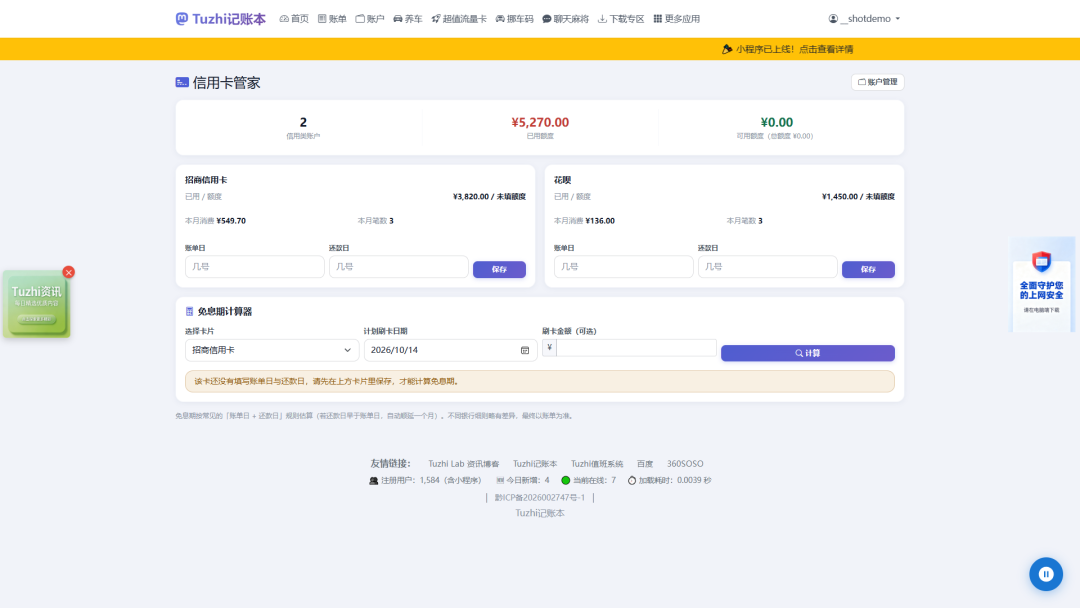Open the 账单 menu item
Viewport: 1080px width, 608px height.
332,19
